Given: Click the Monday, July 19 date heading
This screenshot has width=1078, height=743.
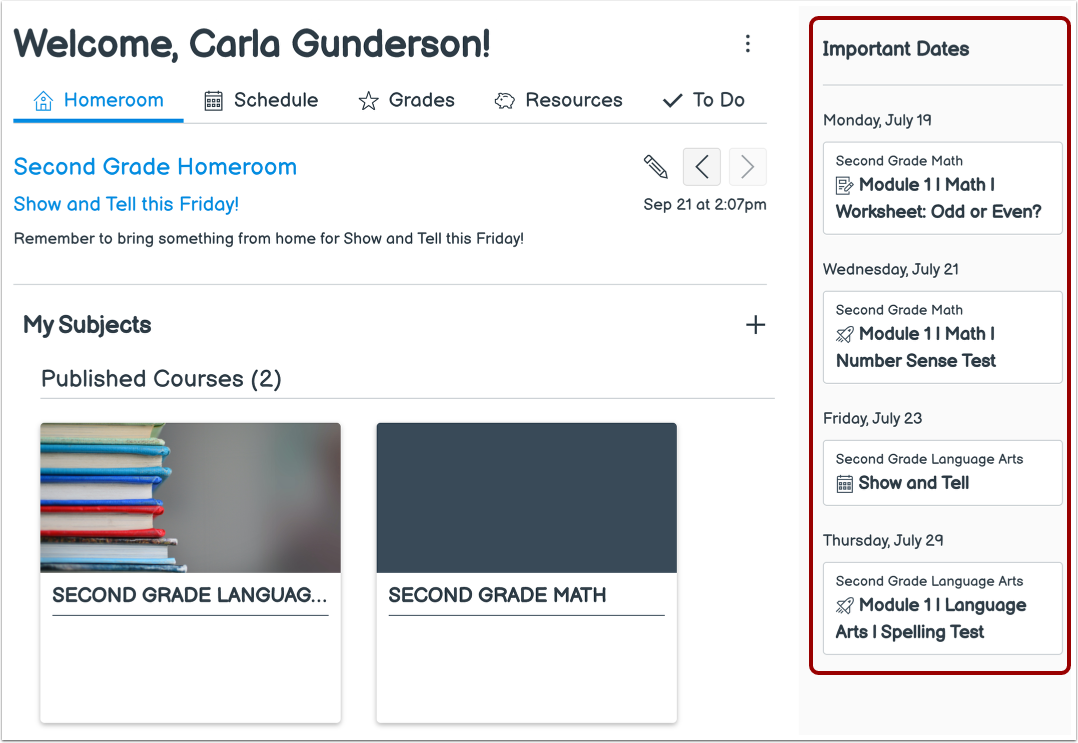Looking at the screenshot, I should (877, 120).
